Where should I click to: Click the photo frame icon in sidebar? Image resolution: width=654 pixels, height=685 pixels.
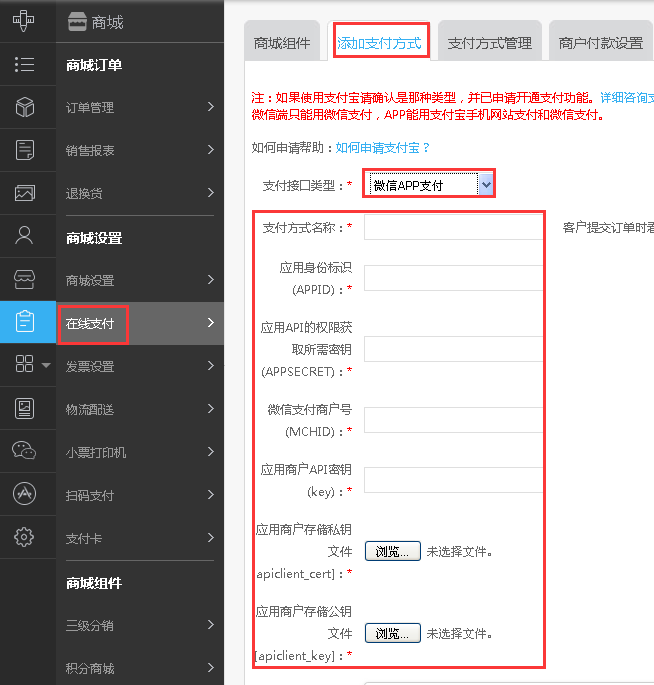pos(24,408)
